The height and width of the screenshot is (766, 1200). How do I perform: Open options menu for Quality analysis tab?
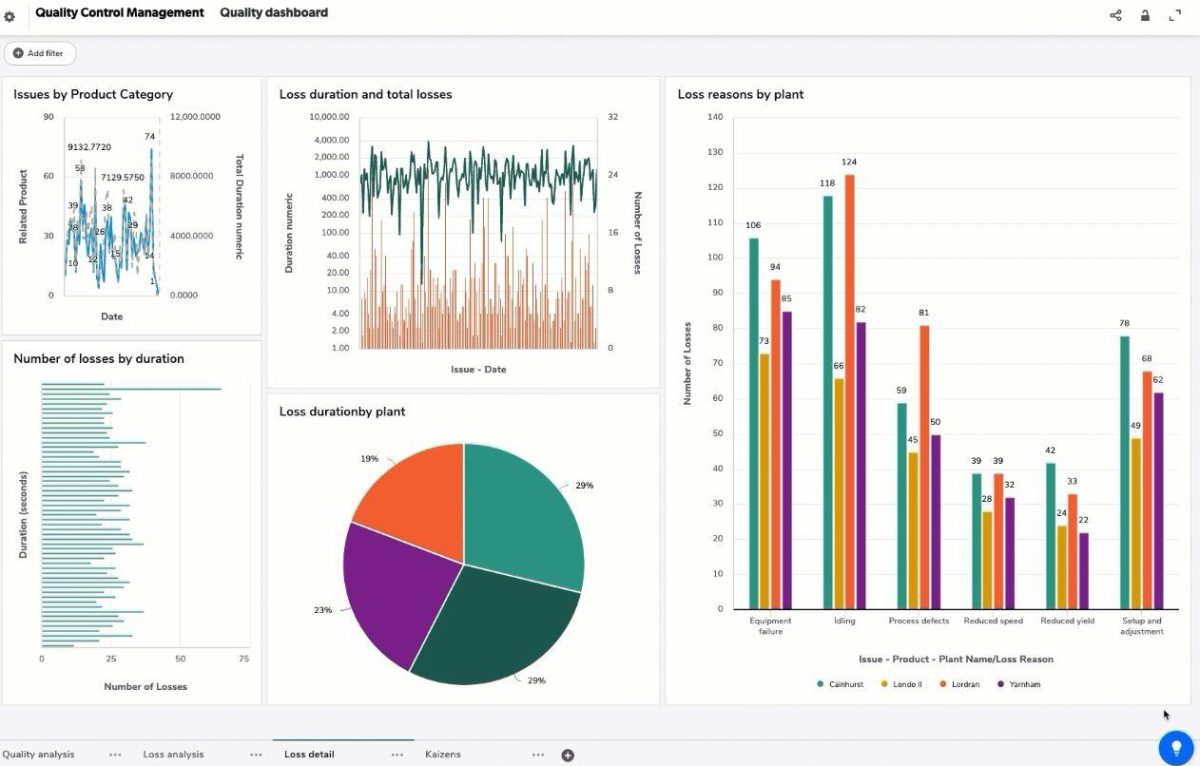115,755
